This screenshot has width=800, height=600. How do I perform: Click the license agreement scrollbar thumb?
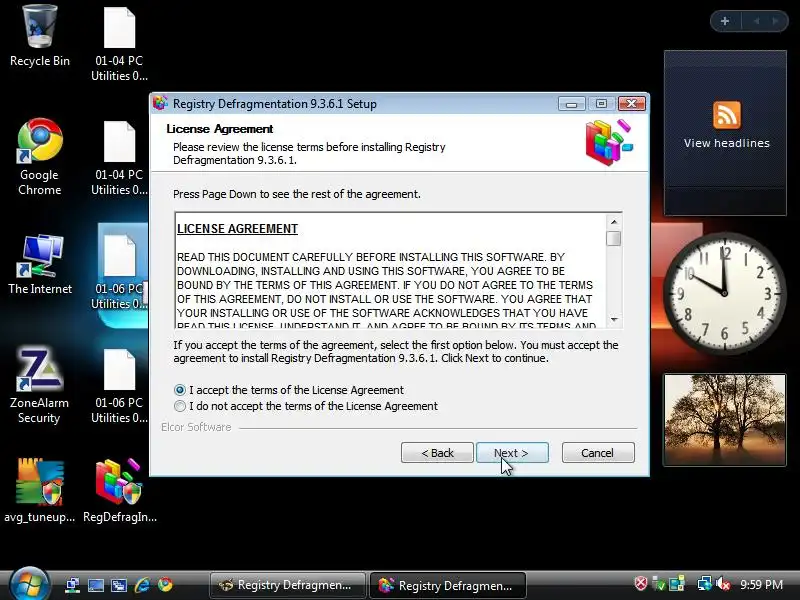click(x=614, y=238)
